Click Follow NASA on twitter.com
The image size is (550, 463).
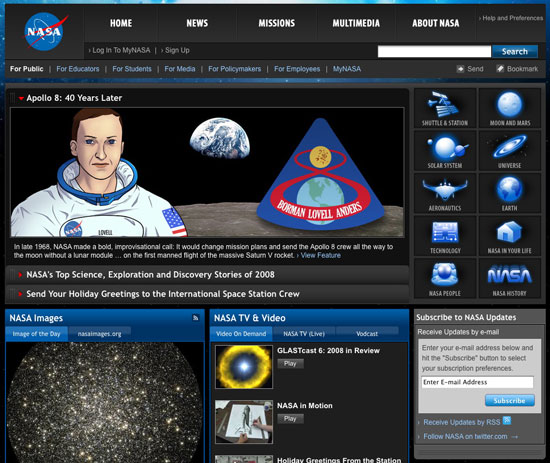[x=465, y=437]
